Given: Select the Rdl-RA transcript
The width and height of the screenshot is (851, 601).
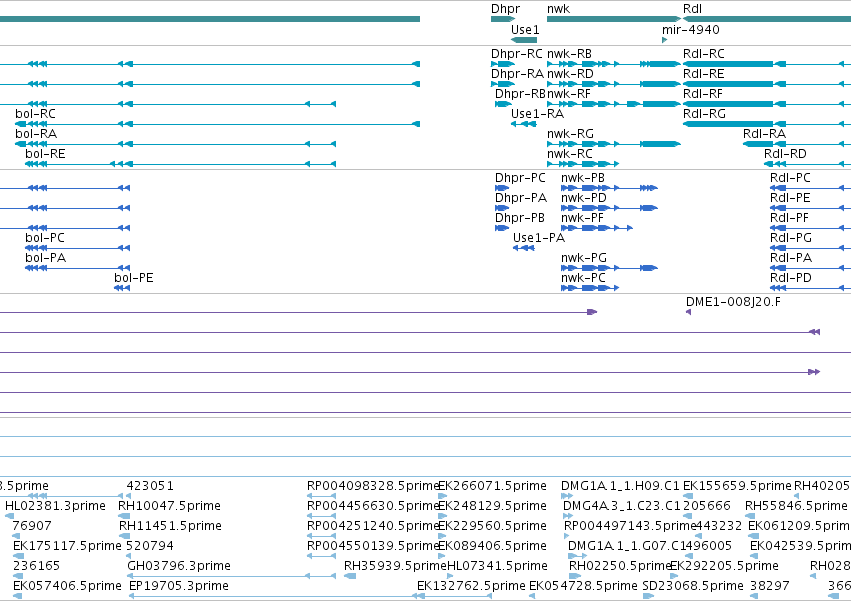Looking at the screenshot, I should tap(797, 144).
